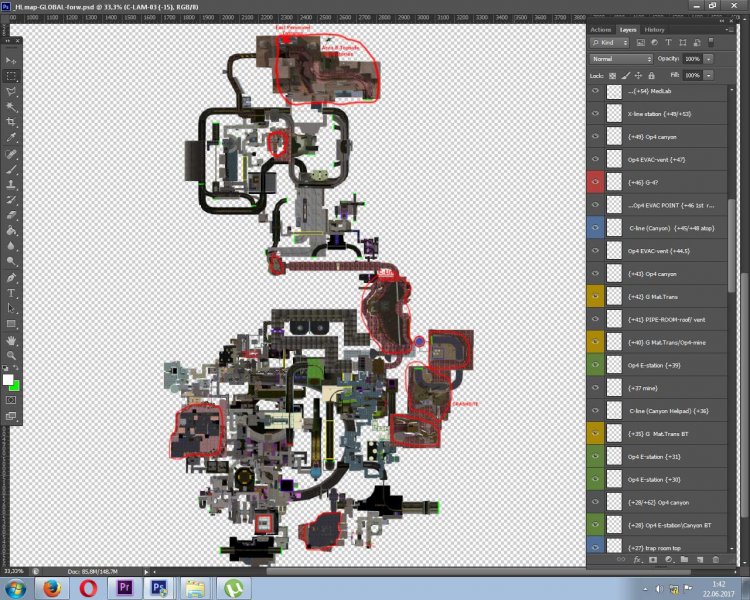Select the Hand tool

(11, 340)
